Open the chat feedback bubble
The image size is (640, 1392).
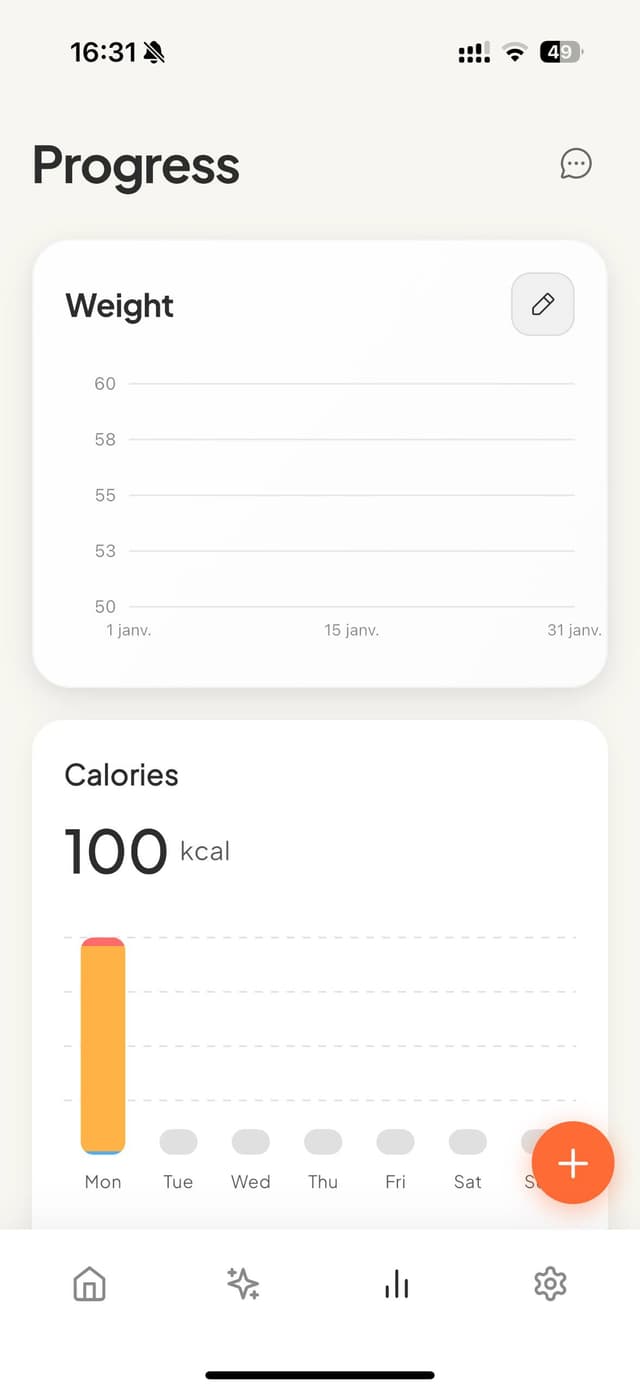tap(576, 164)
